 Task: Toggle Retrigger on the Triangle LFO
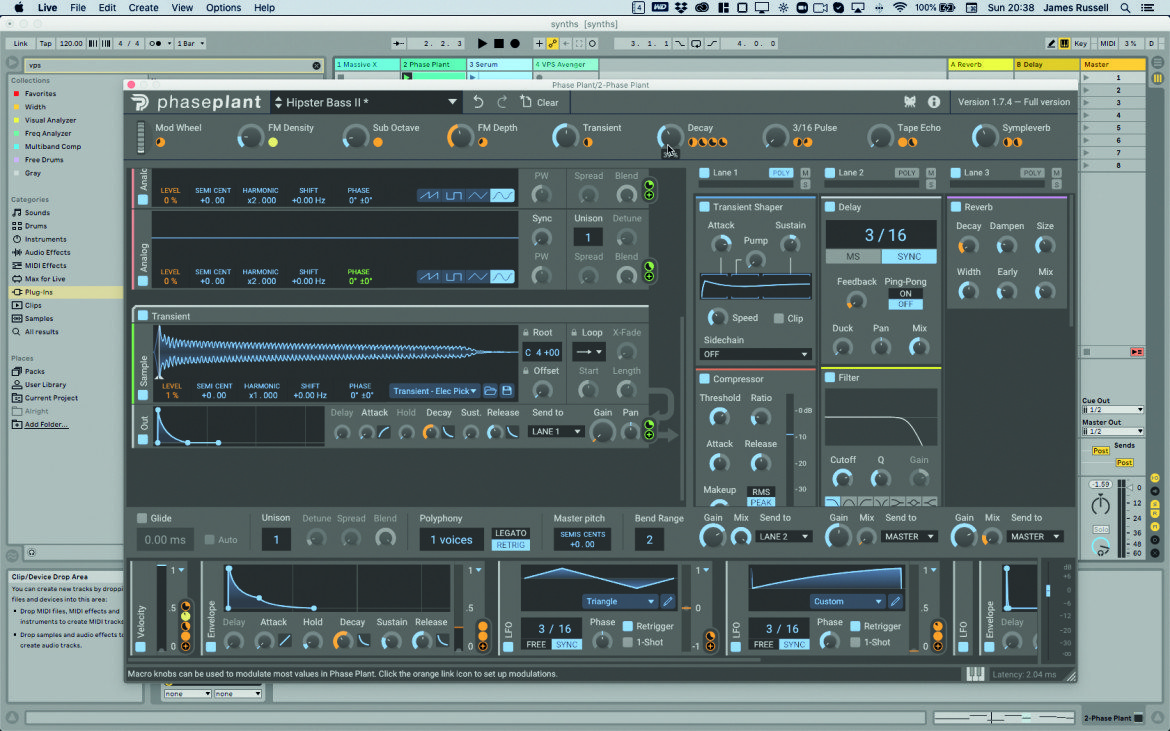point(628,626)
